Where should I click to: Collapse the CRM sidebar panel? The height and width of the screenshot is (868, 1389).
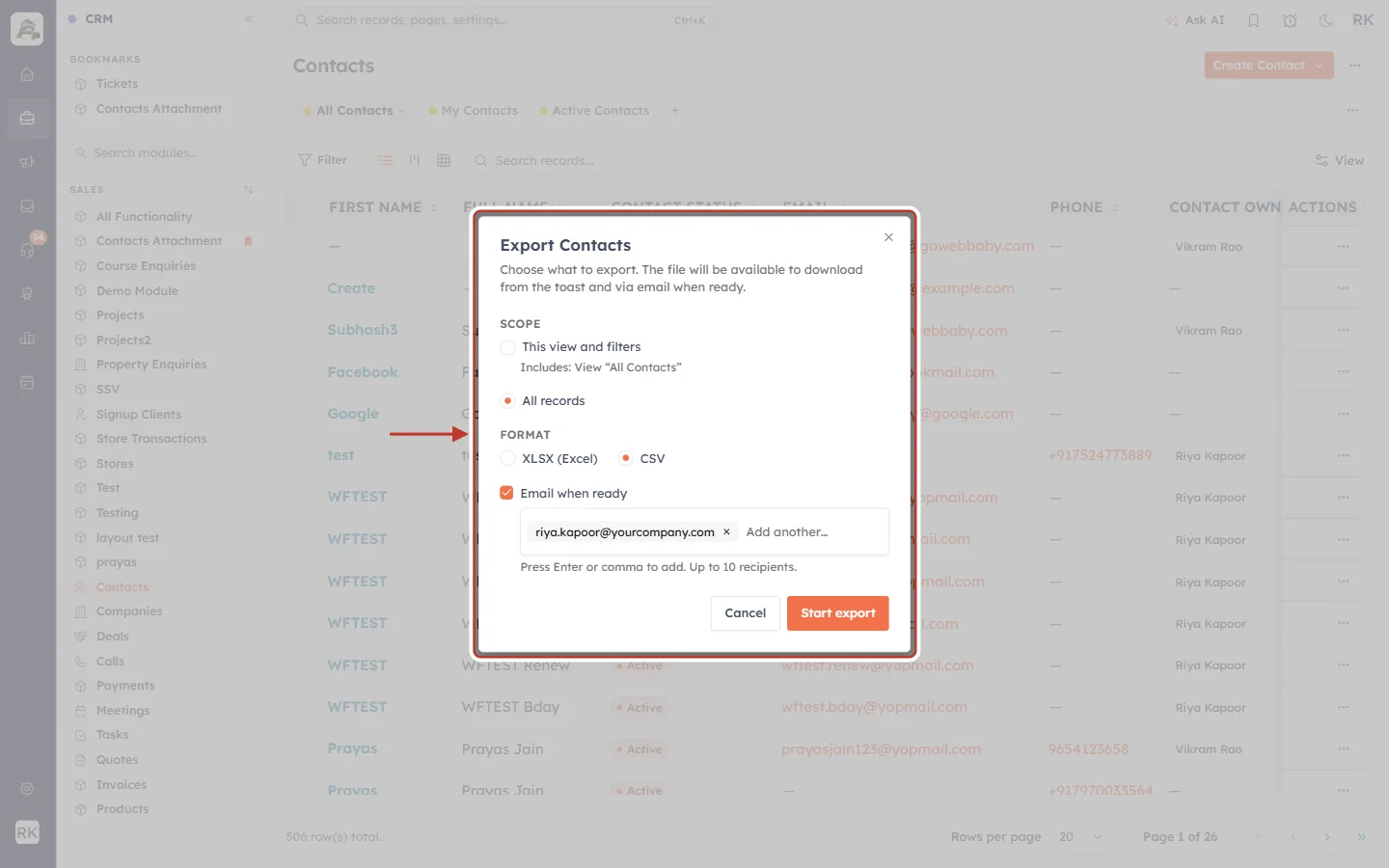[249, 19]
